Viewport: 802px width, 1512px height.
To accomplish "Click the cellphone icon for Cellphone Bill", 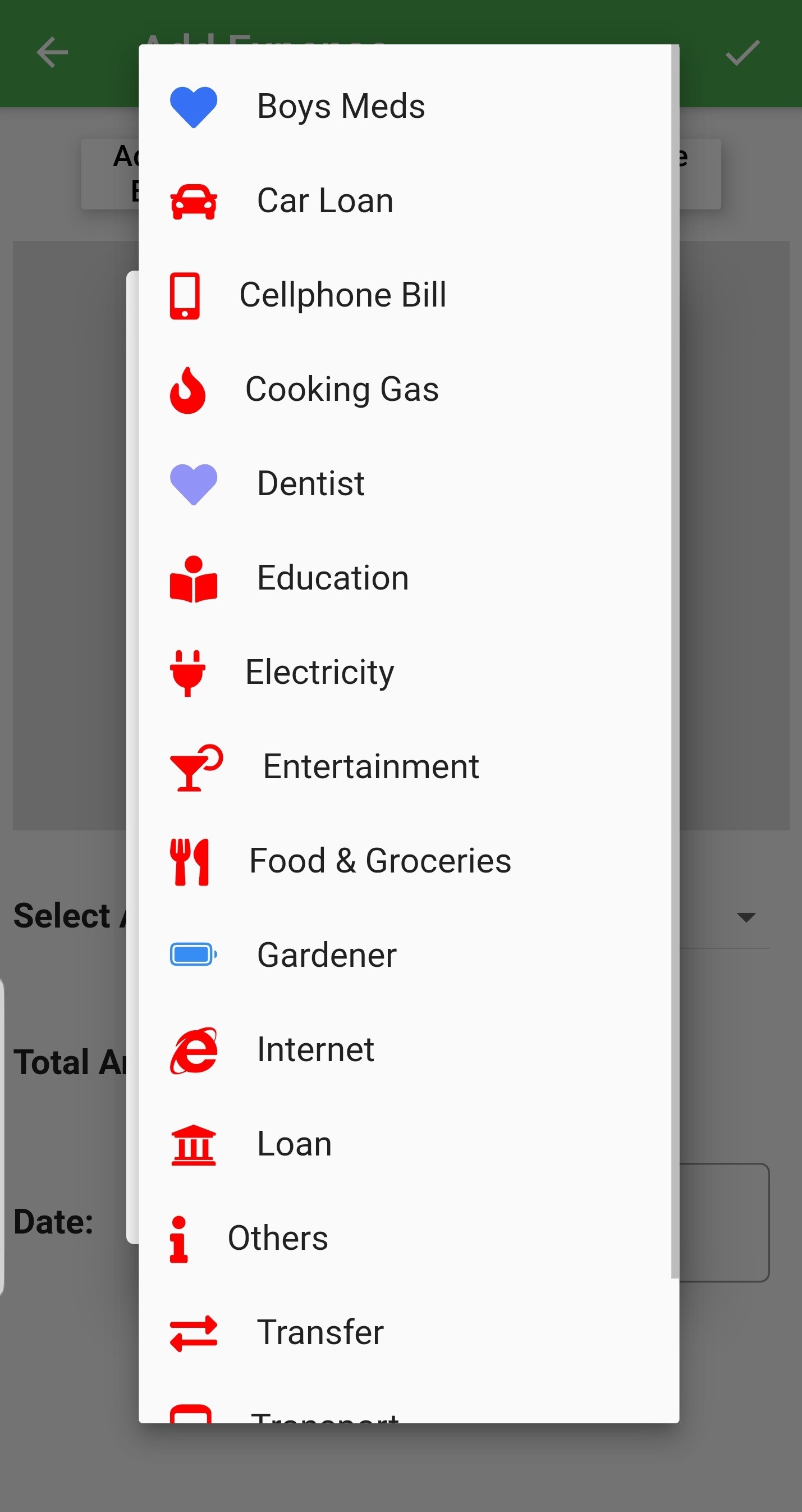I will pos(185,295).
